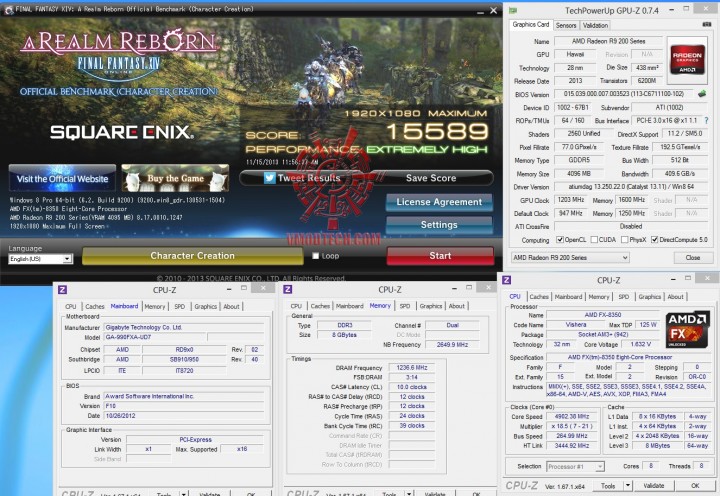Open CPU tab in CPU-Z Memory window
The image size is (720, 496).
[x=296, y=306]
